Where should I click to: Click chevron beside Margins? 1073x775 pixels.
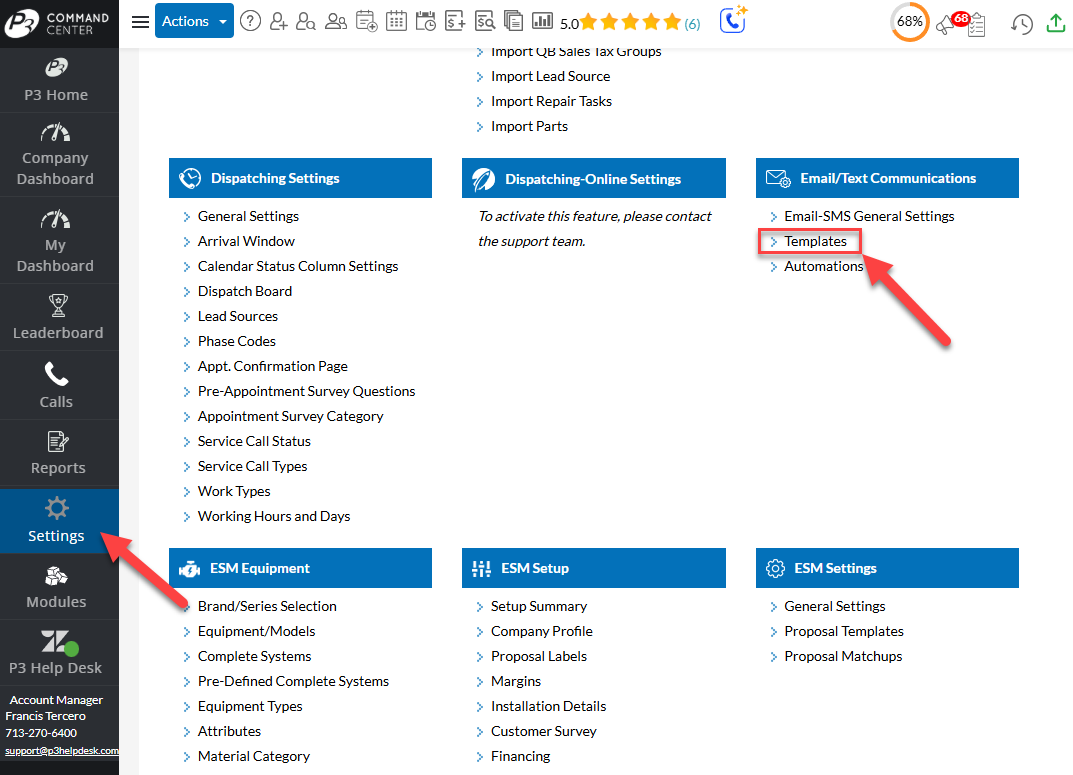pos(480,682)
